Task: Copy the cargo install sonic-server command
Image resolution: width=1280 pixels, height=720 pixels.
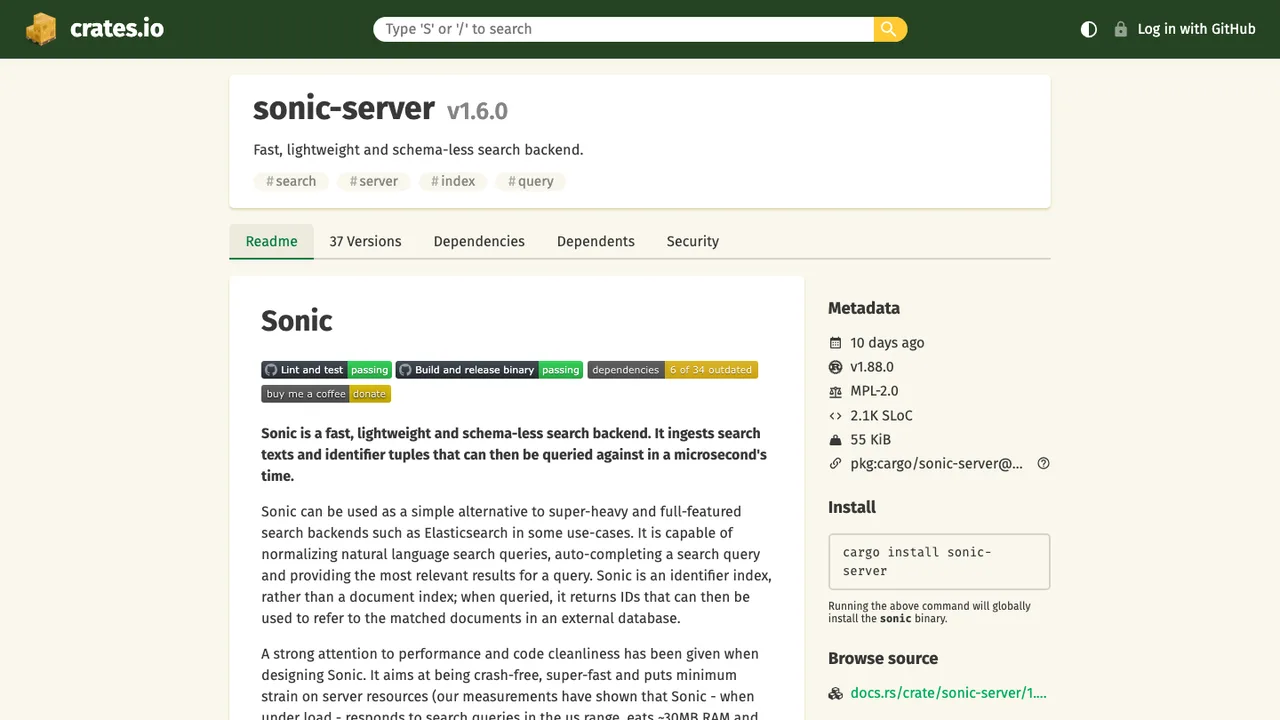Action: click(939, 561)
